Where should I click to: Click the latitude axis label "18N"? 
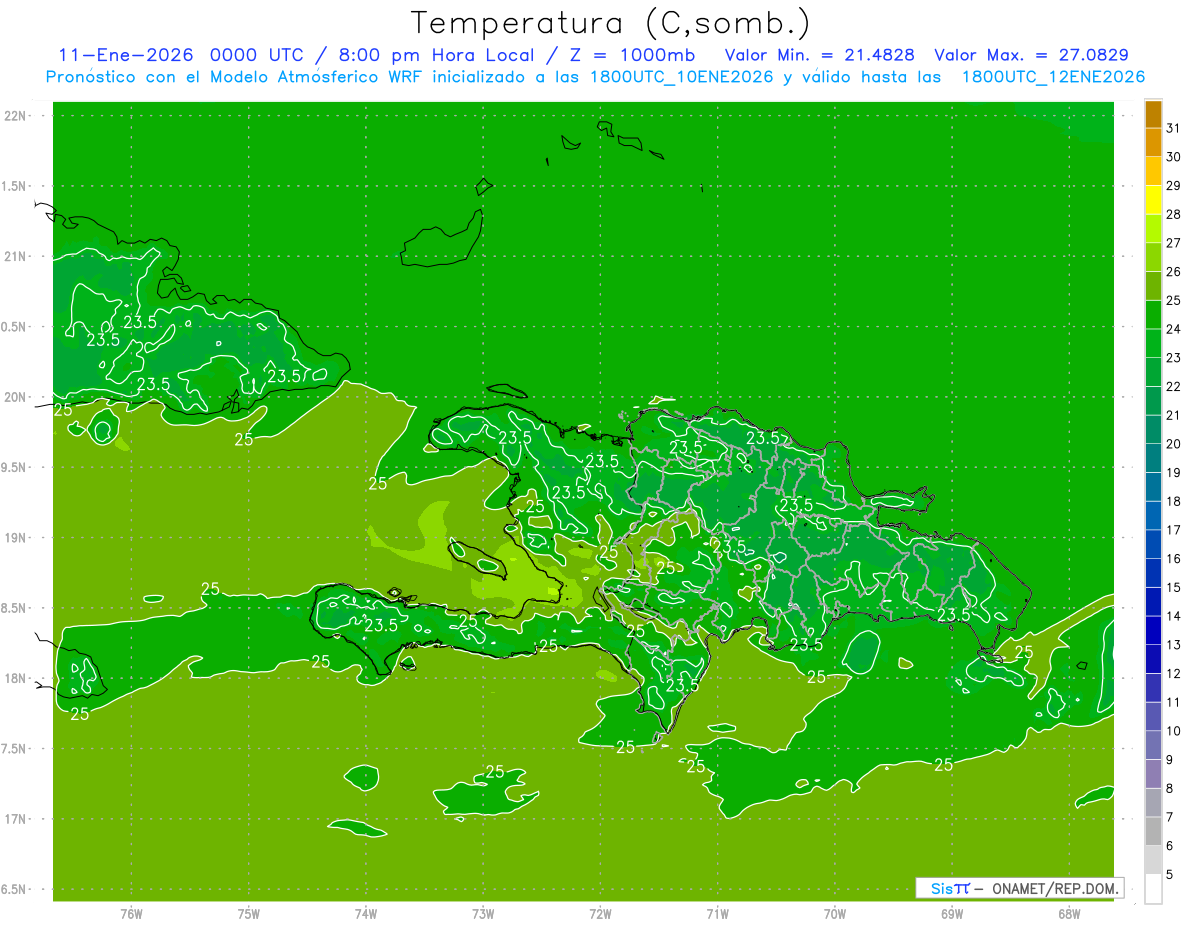16,678
